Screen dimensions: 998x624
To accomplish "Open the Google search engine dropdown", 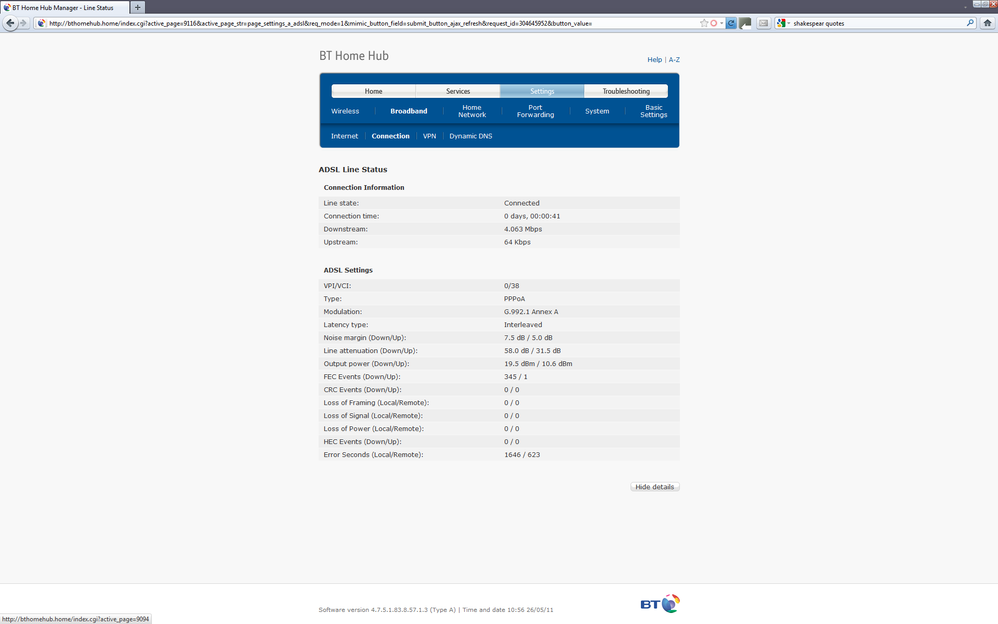I will pyautogui.click(x=783, y=23).
